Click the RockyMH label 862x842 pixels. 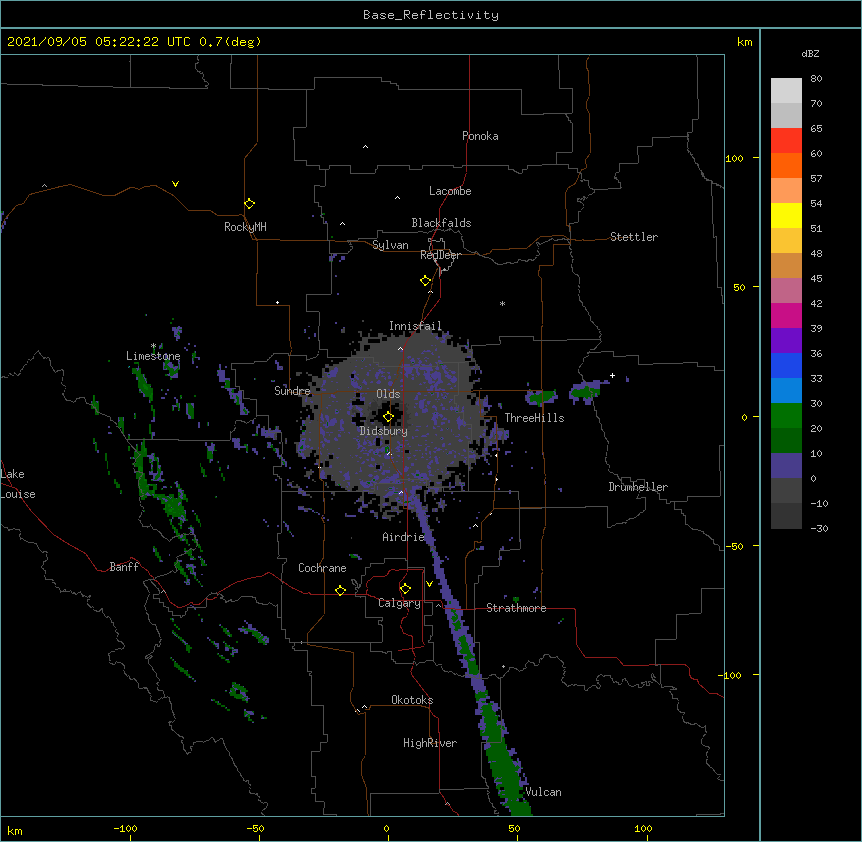(245, 227)
